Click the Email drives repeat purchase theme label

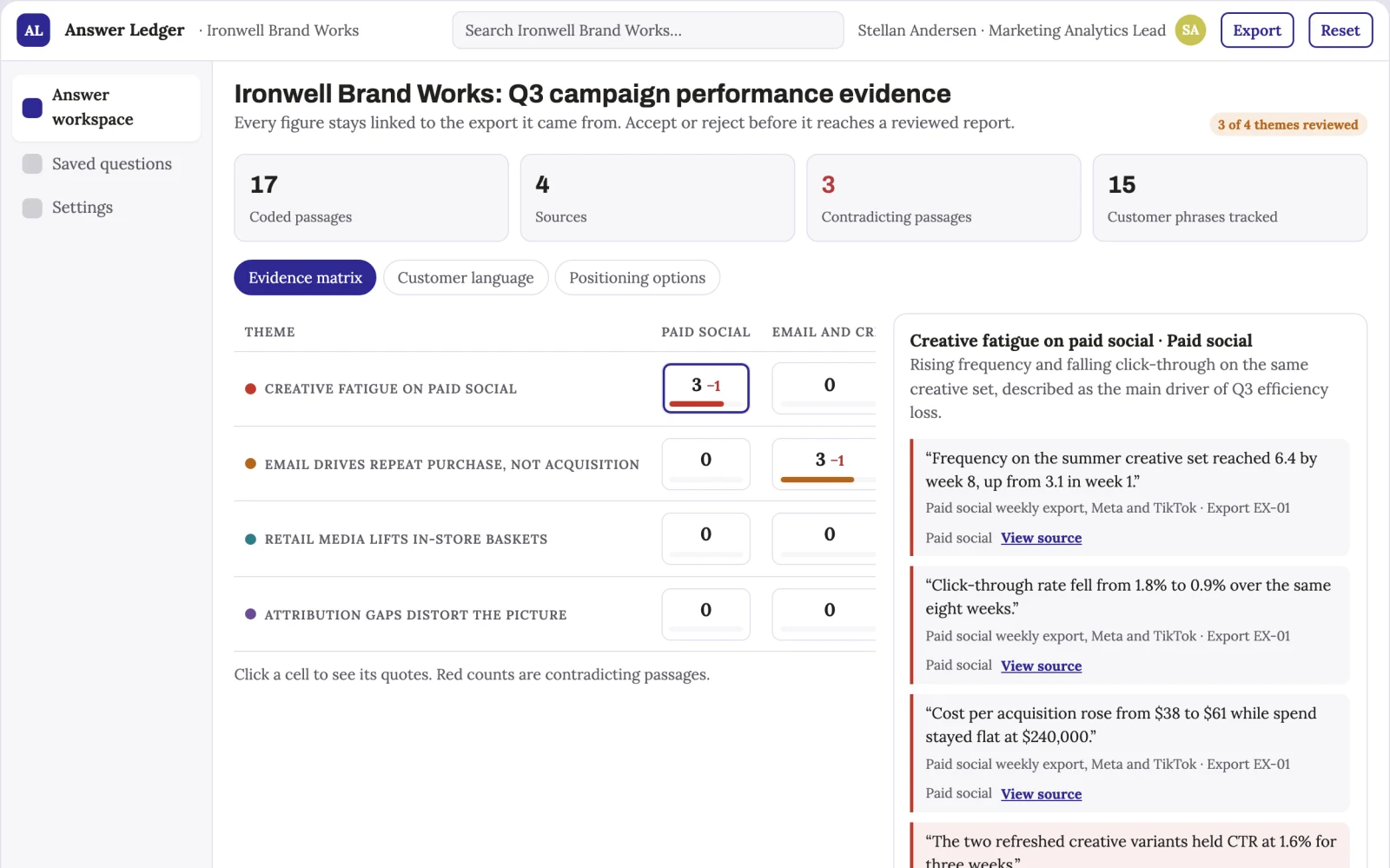point(452,465)
